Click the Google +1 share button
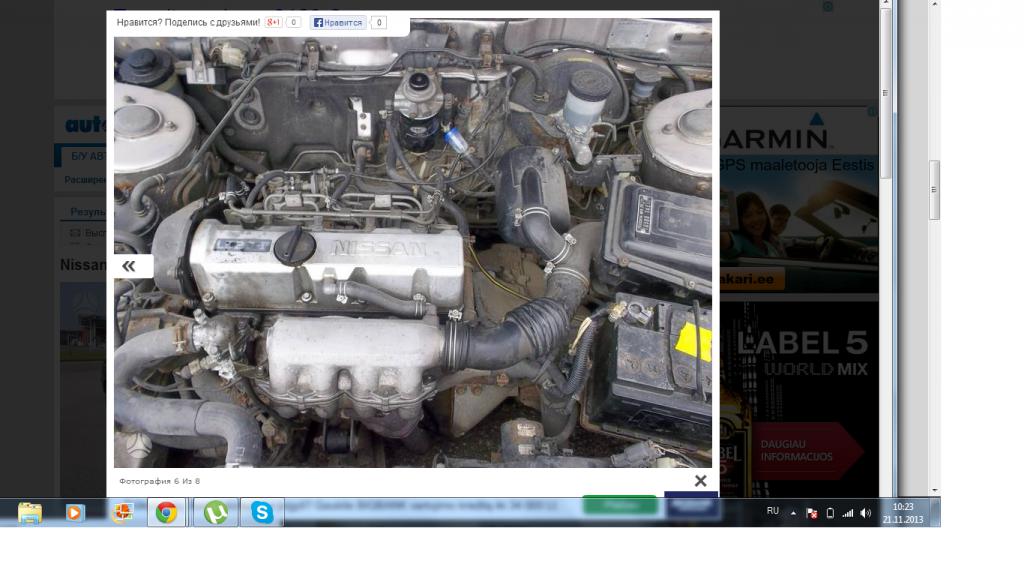Screen dimensions: 1024x576 (x=274, y=22)
